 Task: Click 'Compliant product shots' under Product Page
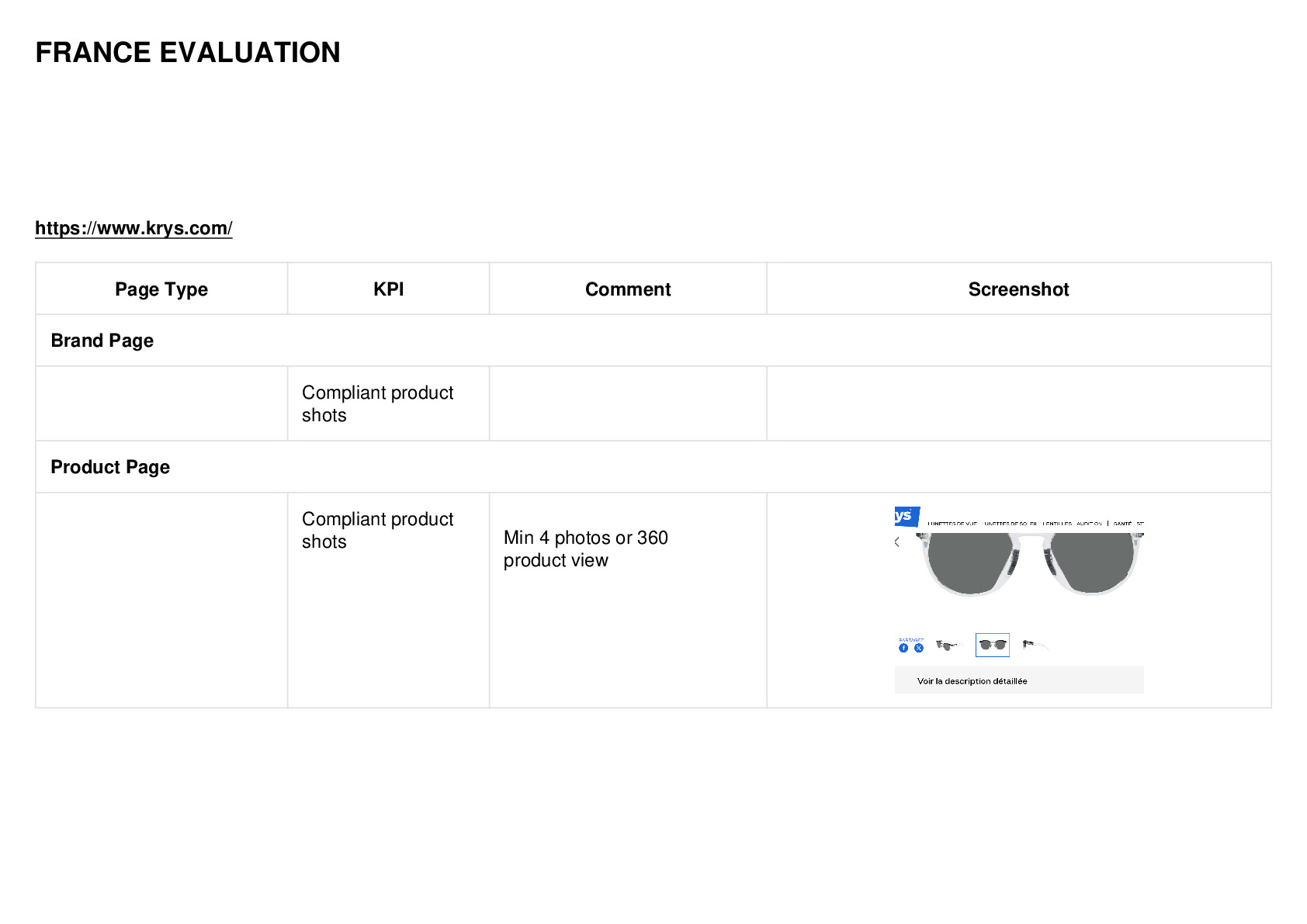378,530
